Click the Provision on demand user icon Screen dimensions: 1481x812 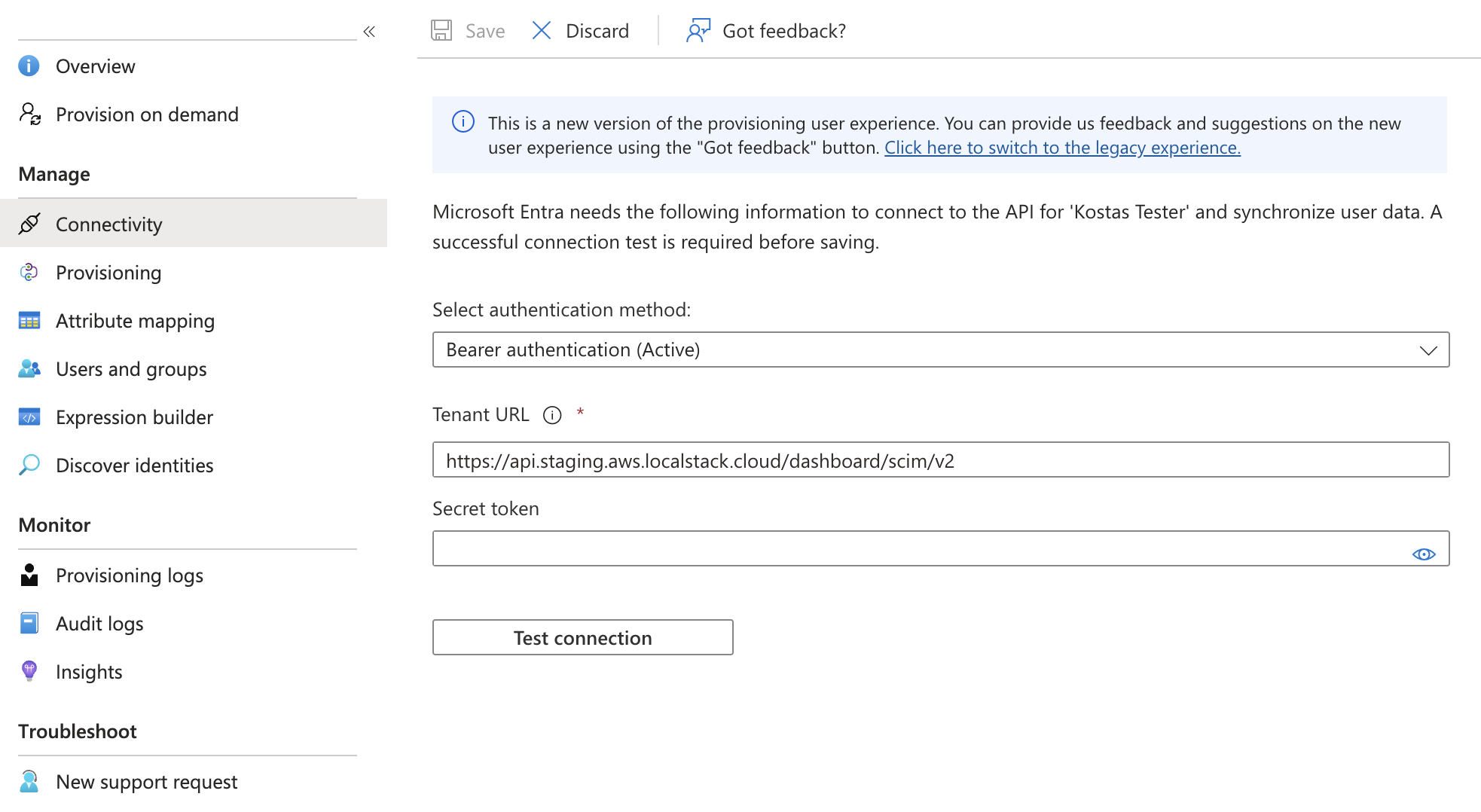click(30, 114)
